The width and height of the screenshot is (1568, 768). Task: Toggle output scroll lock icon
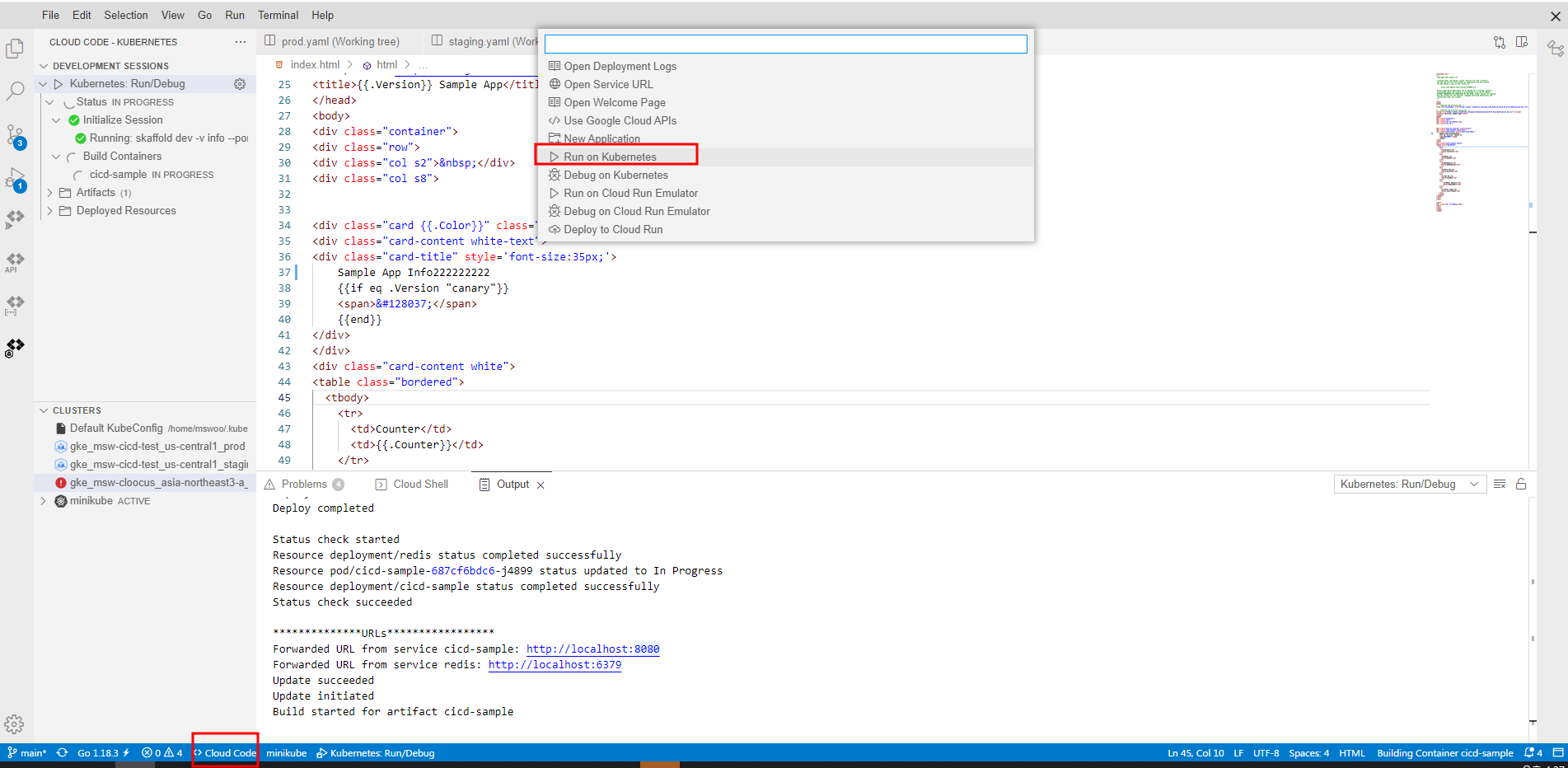[x=1521, y=484]
